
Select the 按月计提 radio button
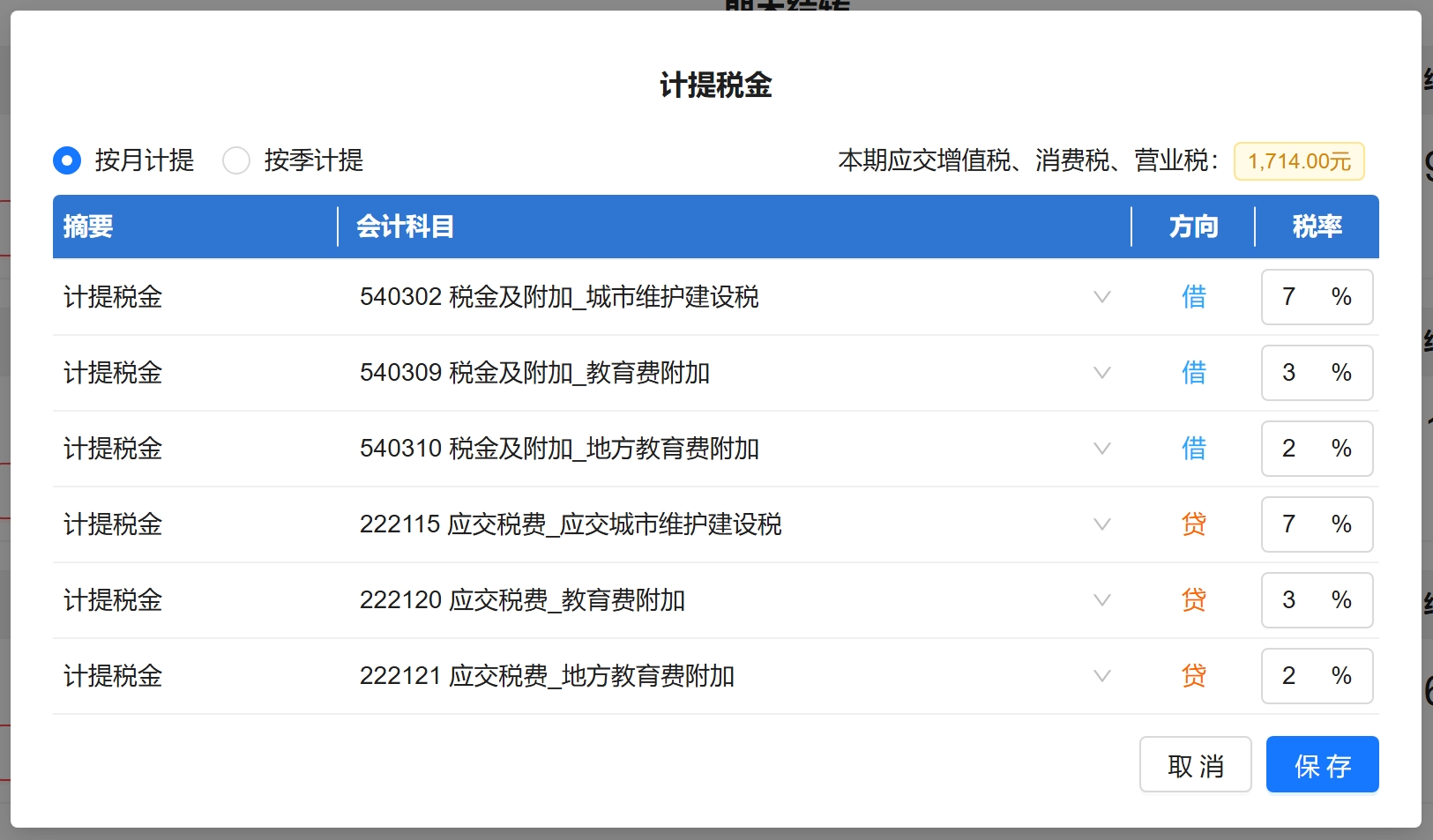(x=67, y=160)
